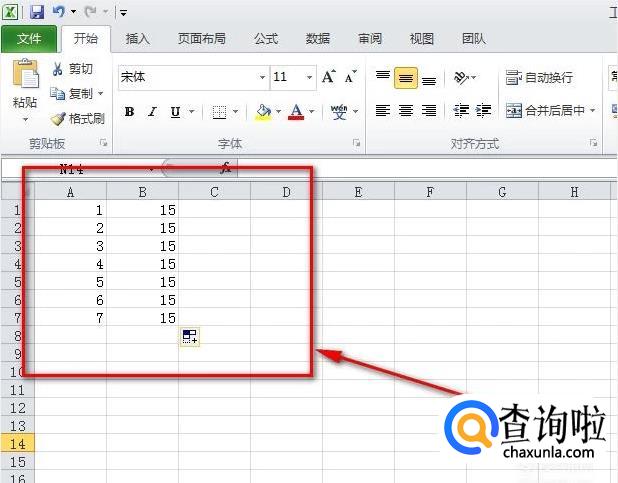
Task: Select cell B7 containing 15
Action: [x=142, y=318]
